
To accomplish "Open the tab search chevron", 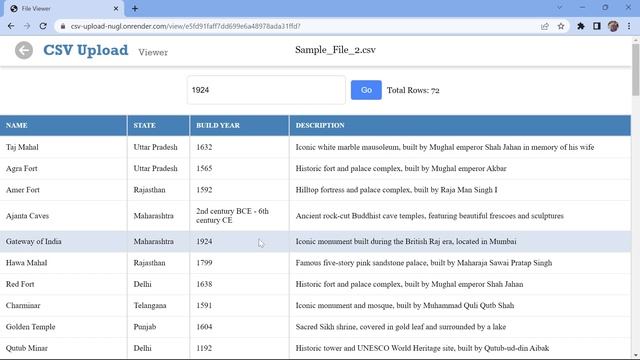I will 559,7.
